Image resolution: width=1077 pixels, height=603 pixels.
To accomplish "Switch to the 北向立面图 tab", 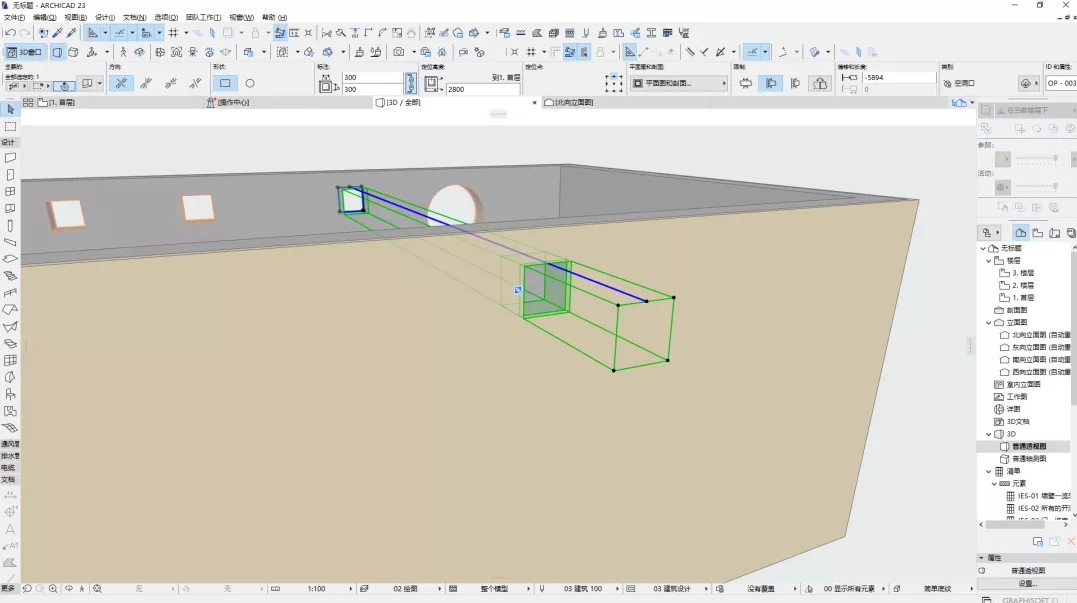I will tap(573, 102).
